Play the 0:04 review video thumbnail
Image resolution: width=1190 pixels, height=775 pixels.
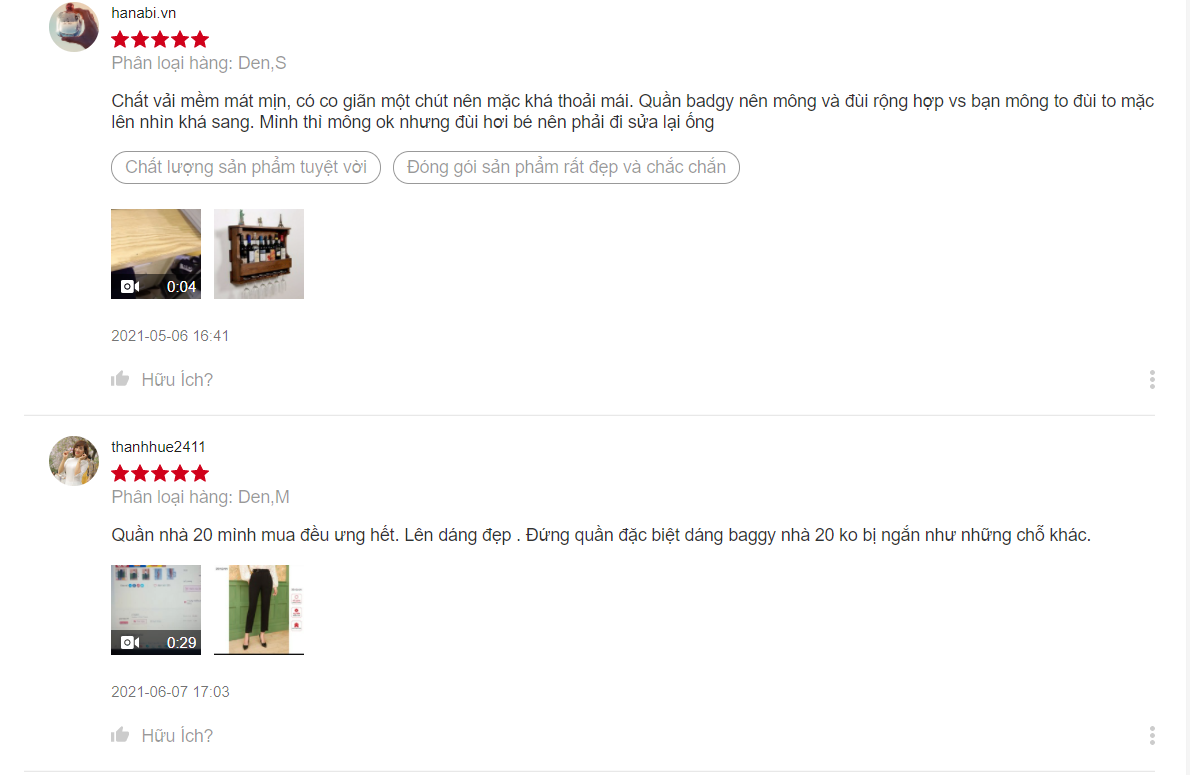(x=156, y=254)
